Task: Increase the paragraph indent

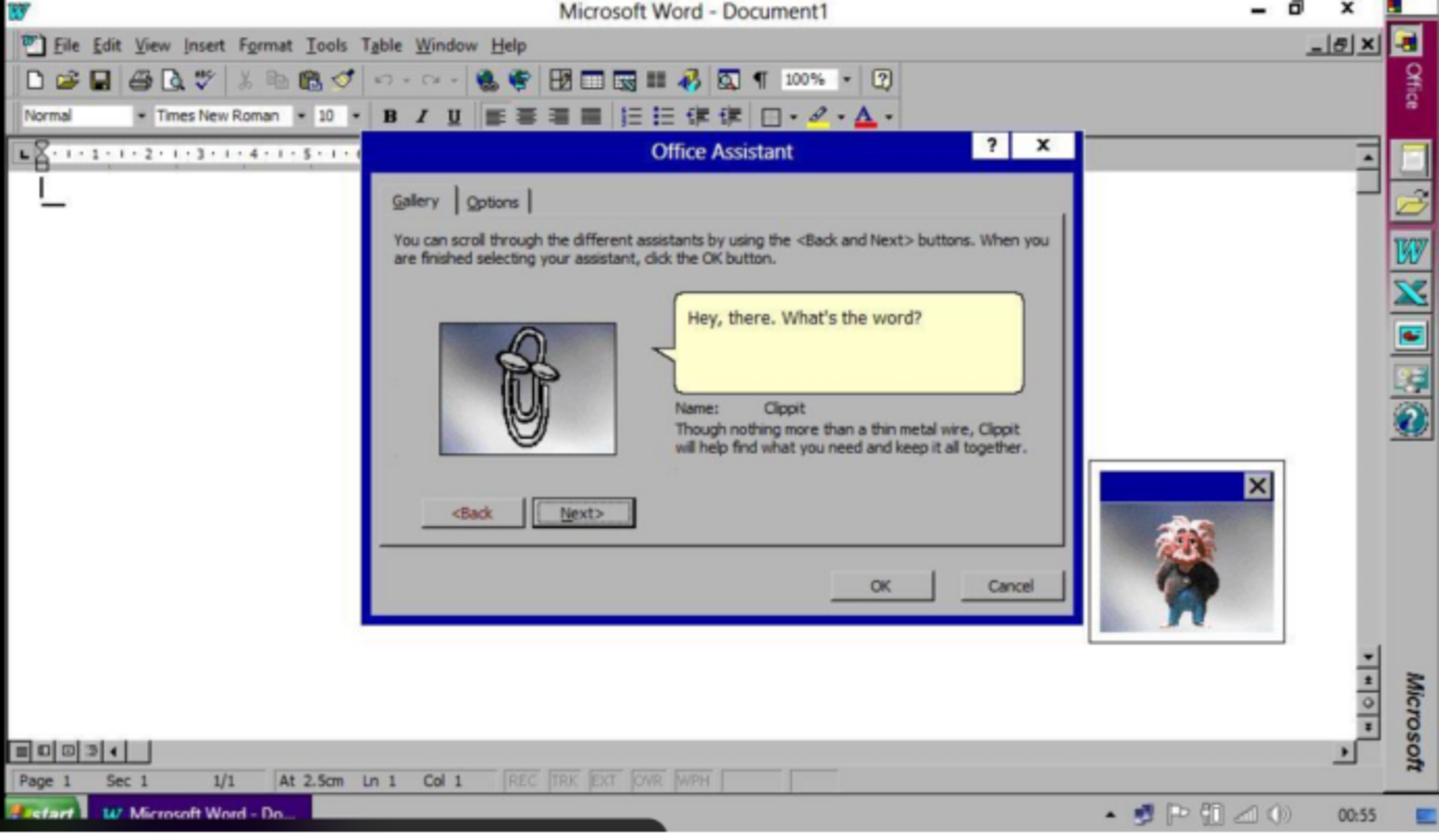Action: coord(730,117)
